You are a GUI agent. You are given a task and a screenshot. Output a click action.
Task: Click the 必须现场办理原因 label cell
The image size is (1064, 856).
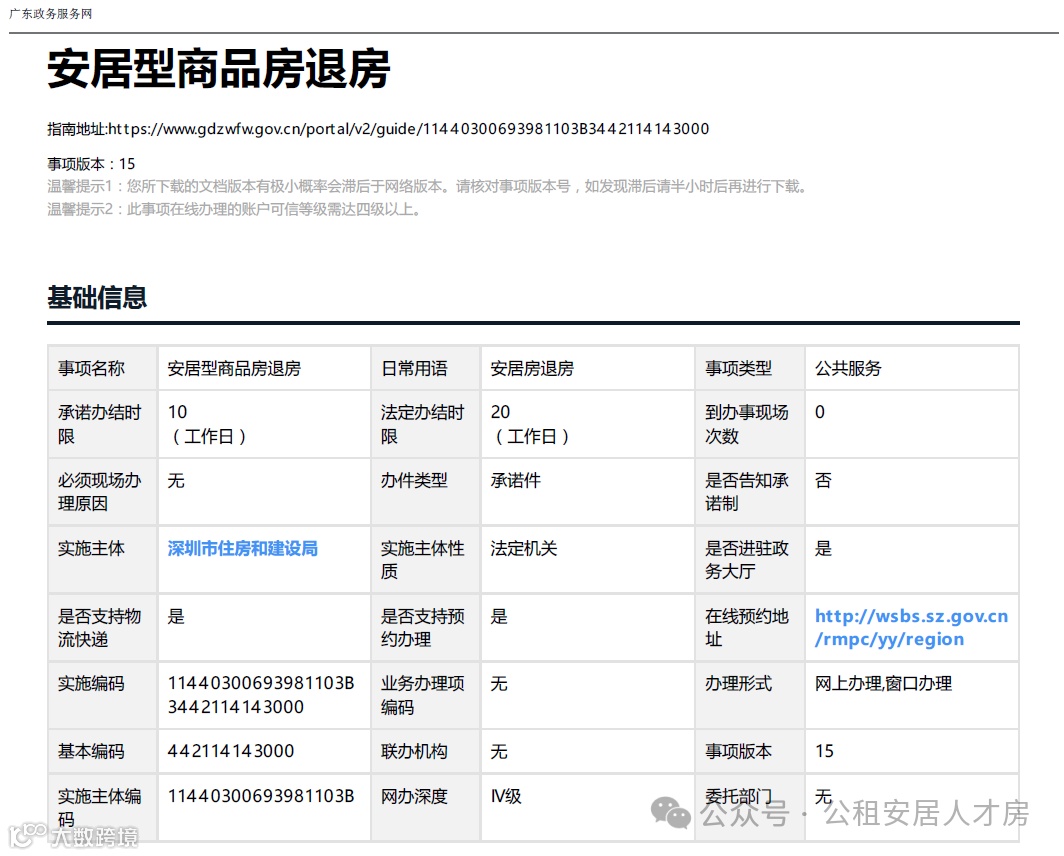100,492
